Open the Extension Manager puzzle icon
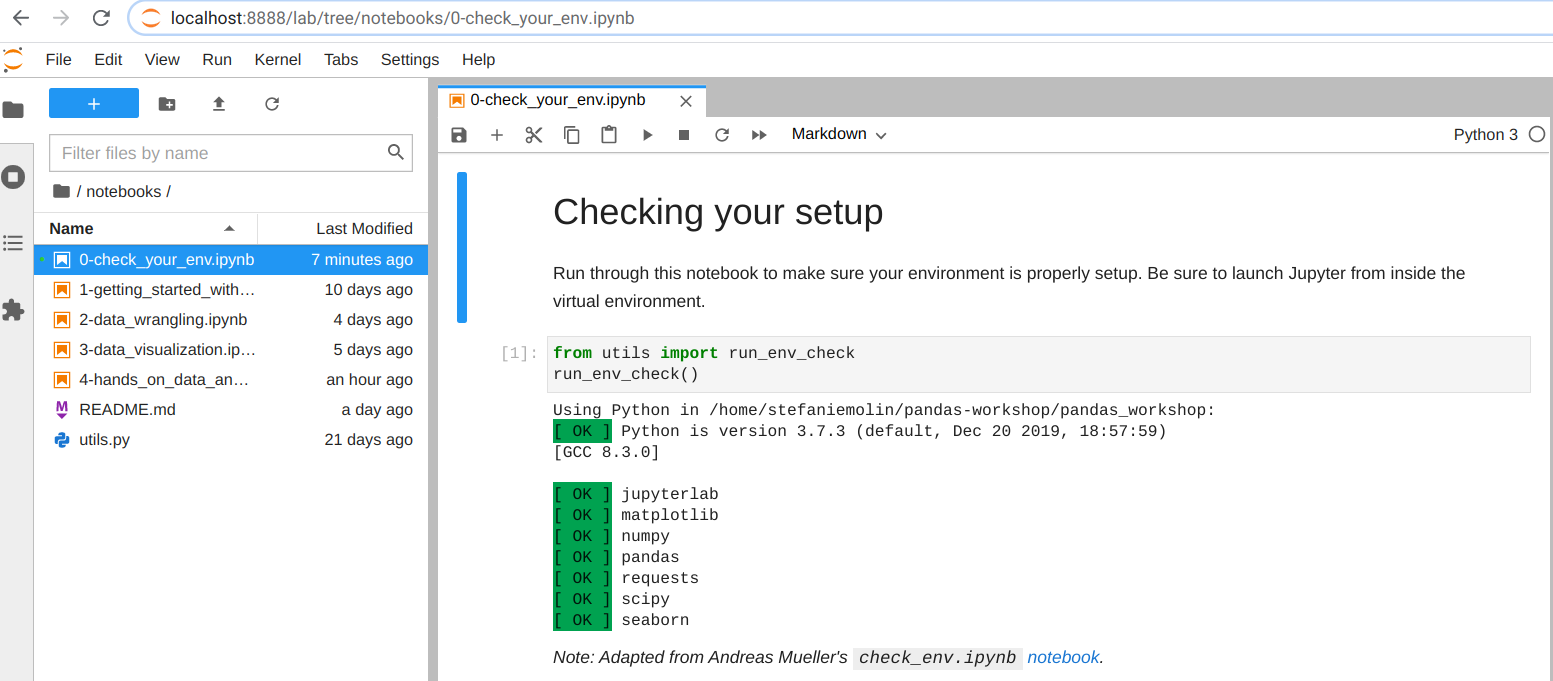Image resolution: width=1553 pixels, height=681 pixels. pos(13,310)
